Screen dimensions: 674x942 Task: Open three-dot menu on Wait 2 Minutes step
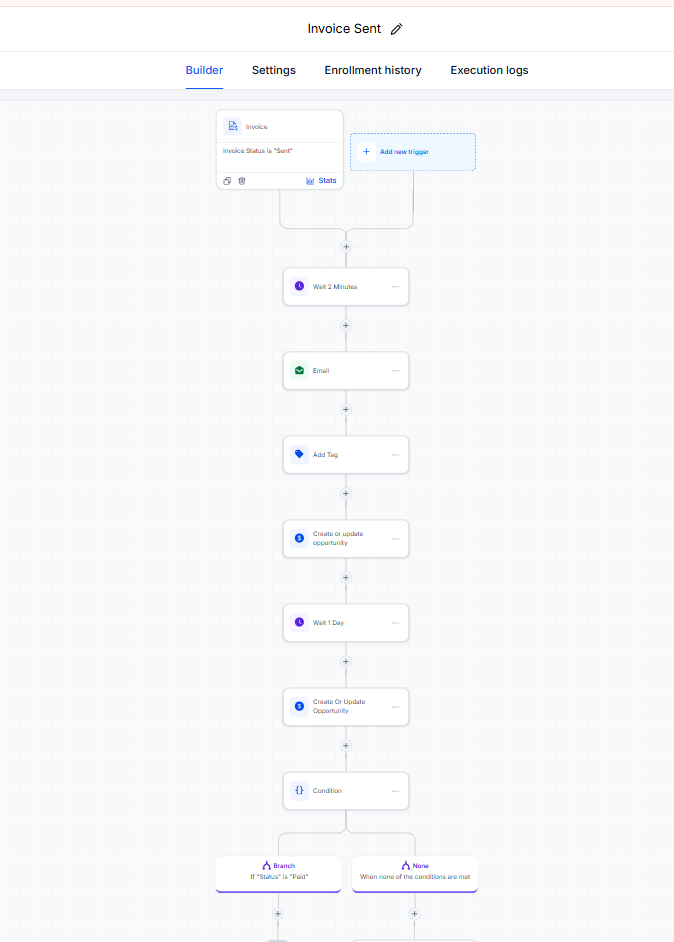(x=395, y=287)
